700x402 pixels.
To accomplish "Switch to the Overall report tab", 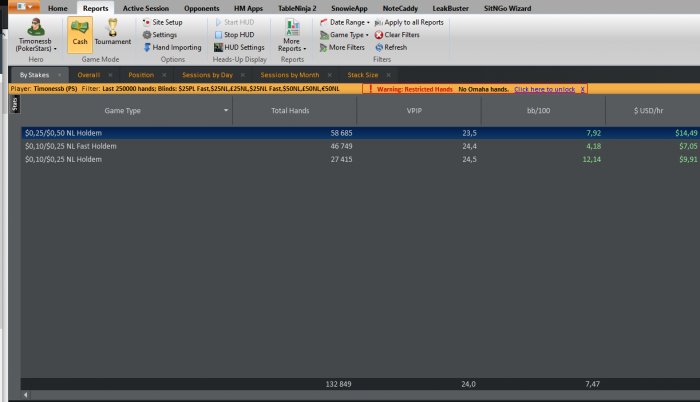I will (x=88, y=75).
